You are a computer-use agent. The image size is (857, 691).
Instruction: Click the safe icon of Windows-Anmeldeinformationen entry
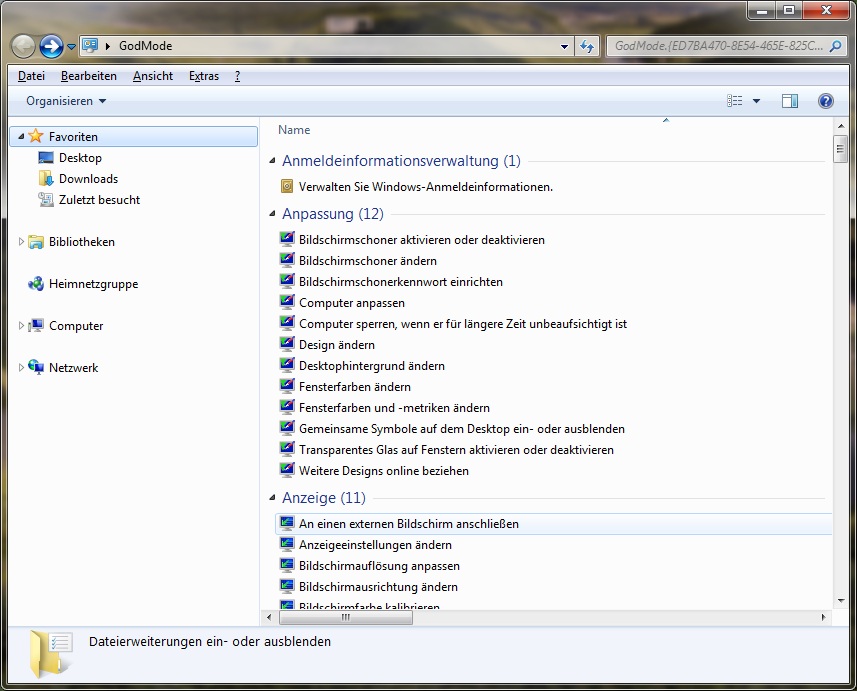(x=287, y=186)
